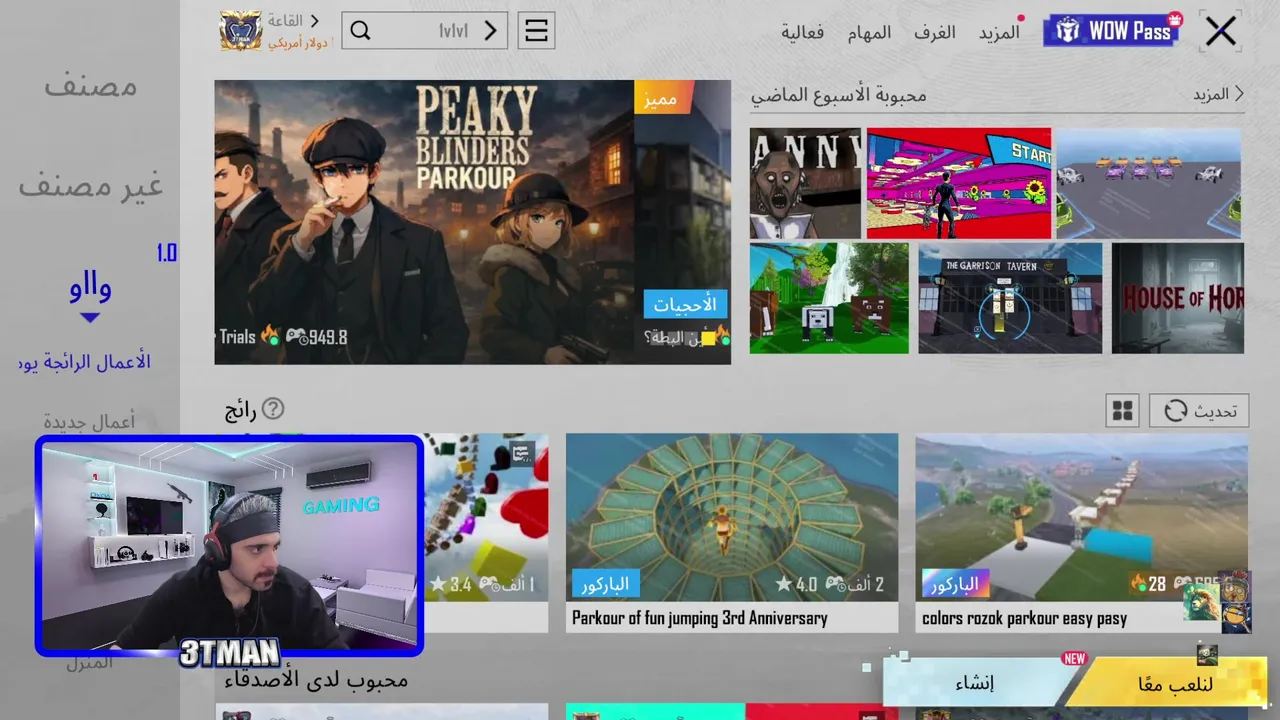This screenshot has height=720, width=1280.
Task: Click الباركور tag on fun jumping card
Action: coord(604,583)
